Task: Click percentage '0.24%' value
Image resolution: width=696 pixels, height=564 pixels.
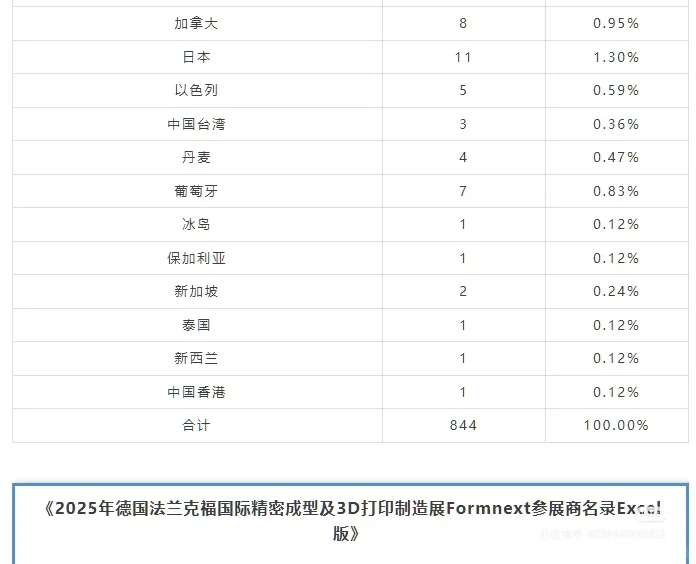Action: pos(616,292)
